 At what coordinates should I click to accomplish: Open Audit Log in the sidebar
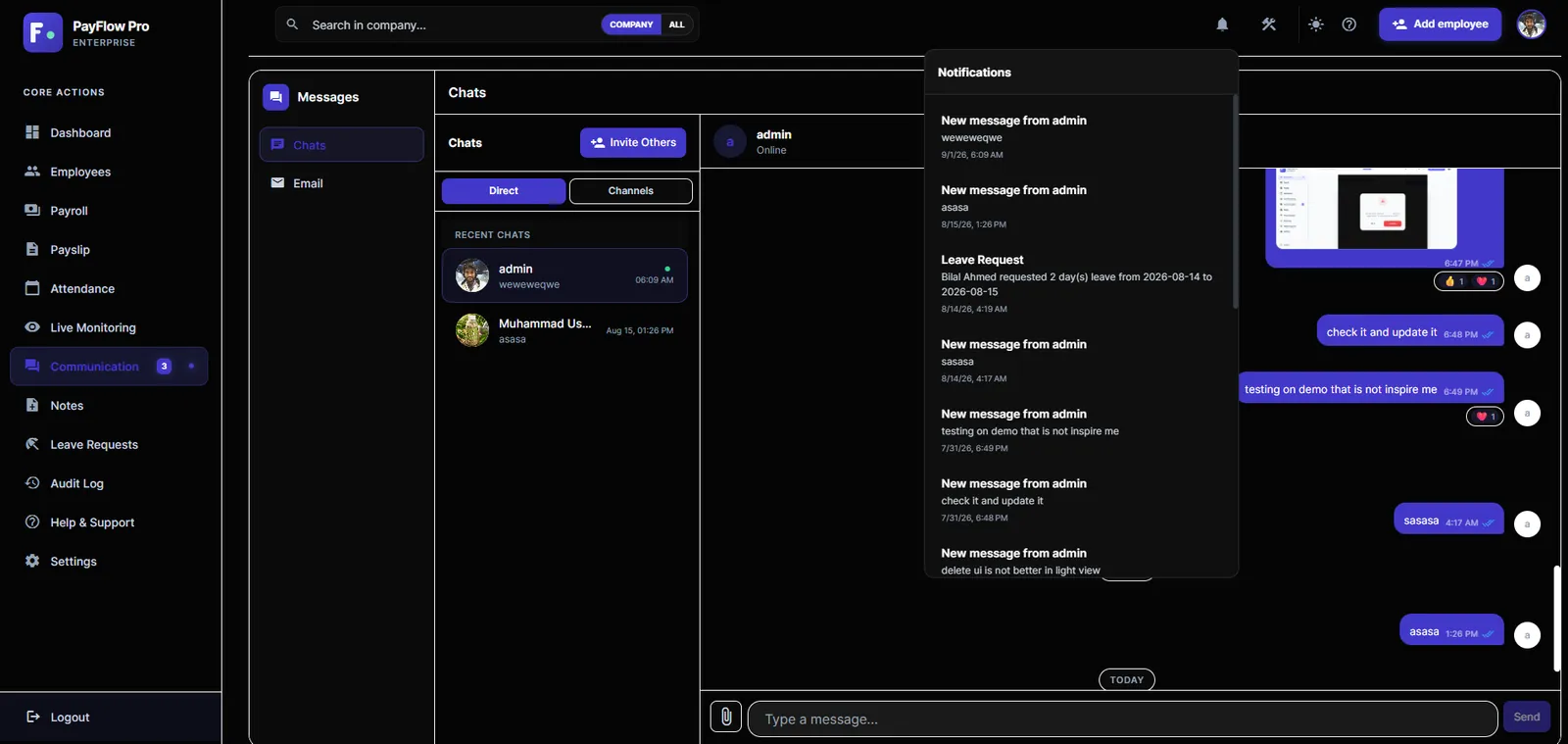[109, 483]
